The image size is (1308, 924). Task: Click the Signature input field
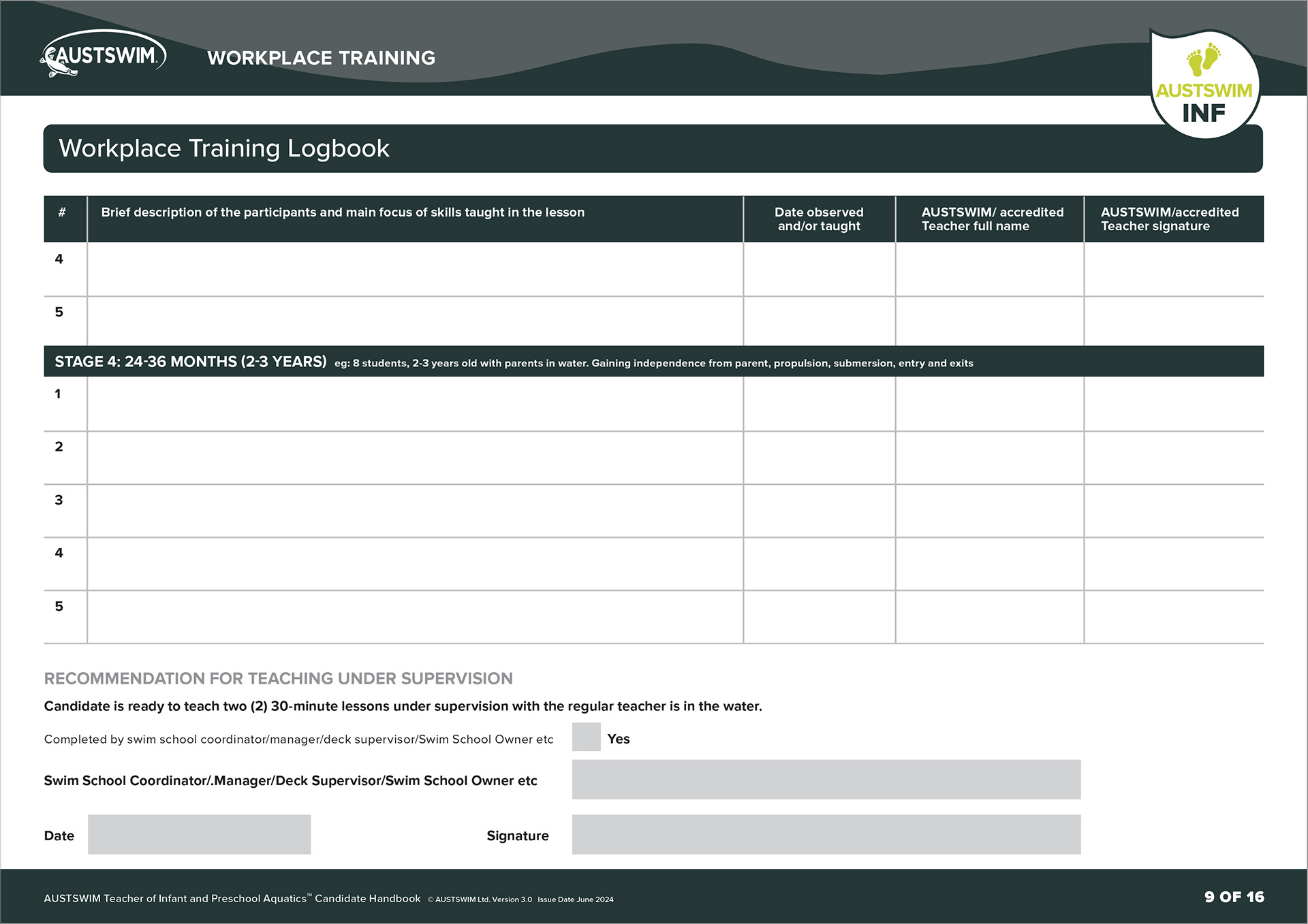point(826,834)
